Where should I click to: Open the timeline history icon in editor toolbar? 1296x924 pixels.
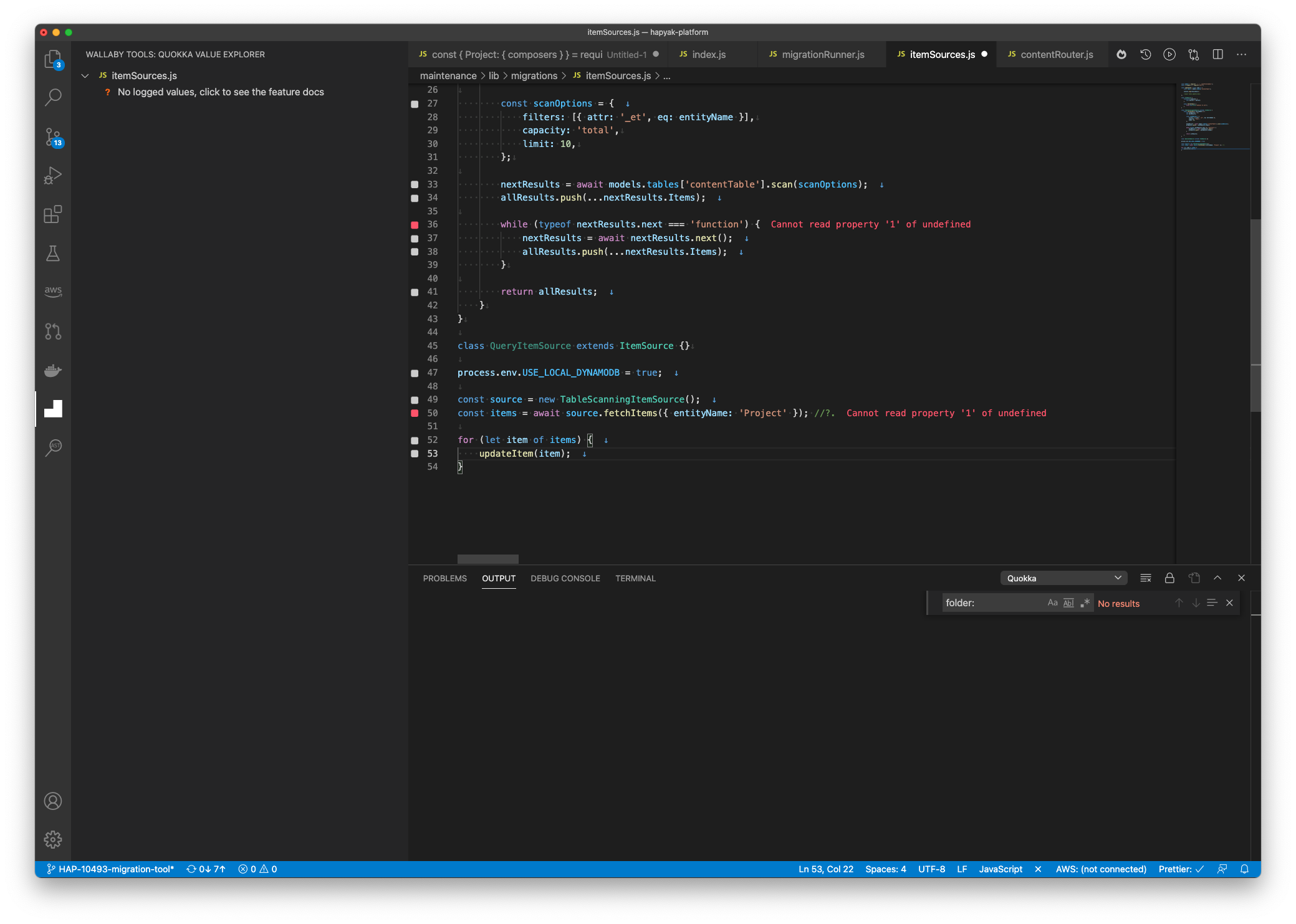[1146, 54]
